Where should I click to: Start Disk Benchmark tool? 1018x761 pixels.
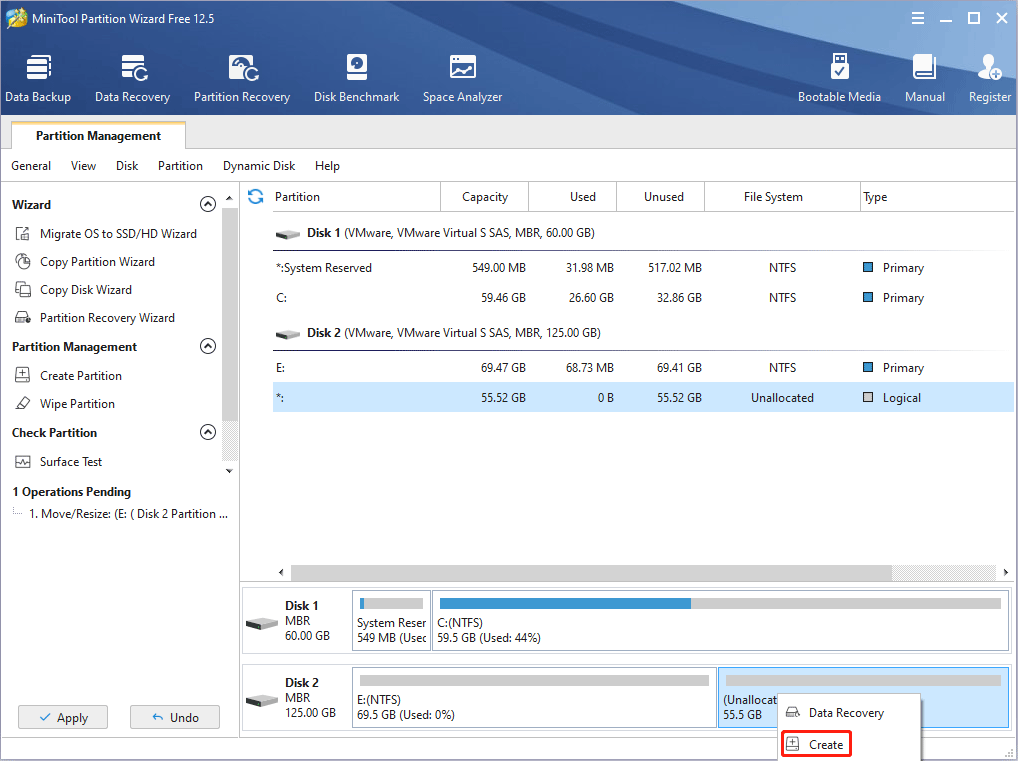(356, 79)
